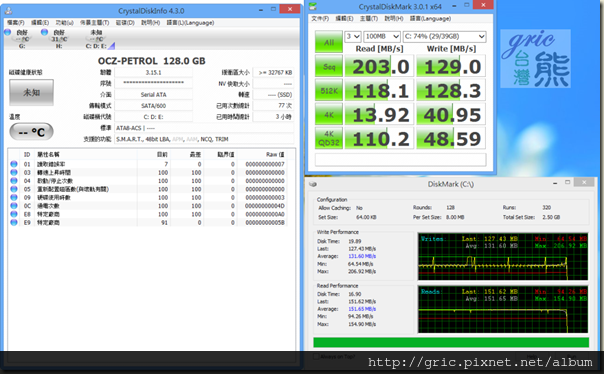
Task: Open the Language menu in CrystalDiskMark
Action: pos(431,18)
